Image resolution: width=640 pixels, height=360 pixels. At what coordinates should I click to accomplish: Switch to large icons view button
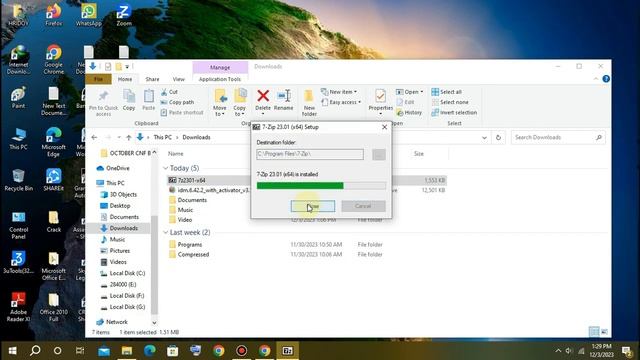coord(604,332)
